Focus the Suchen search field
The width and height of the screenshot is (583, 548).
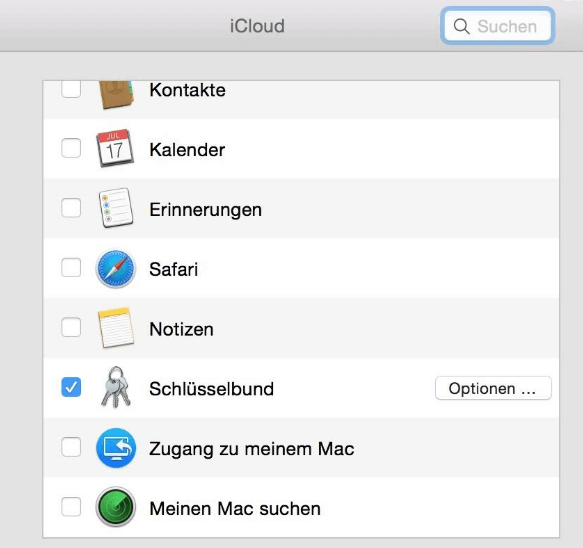pos(498,26)
